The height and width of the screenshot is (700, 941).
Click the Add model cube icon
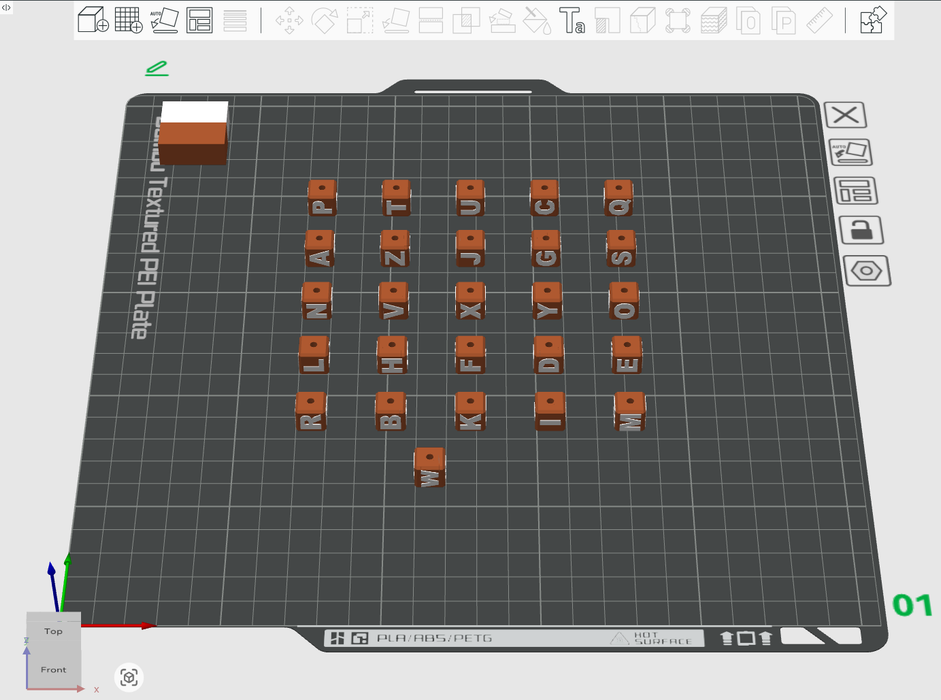click(93, 20)
